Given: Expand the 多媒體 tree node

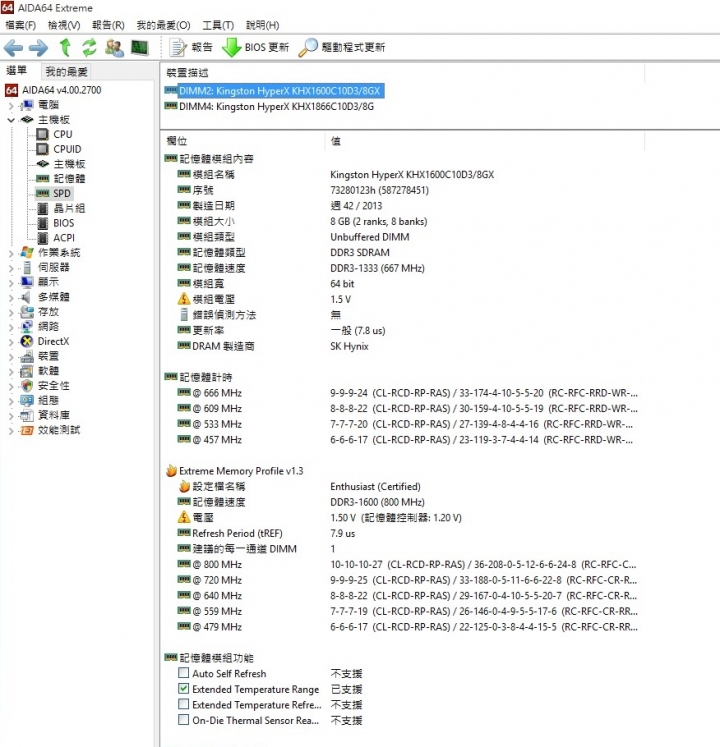Looking at the screenshot, I should [11, 297].
